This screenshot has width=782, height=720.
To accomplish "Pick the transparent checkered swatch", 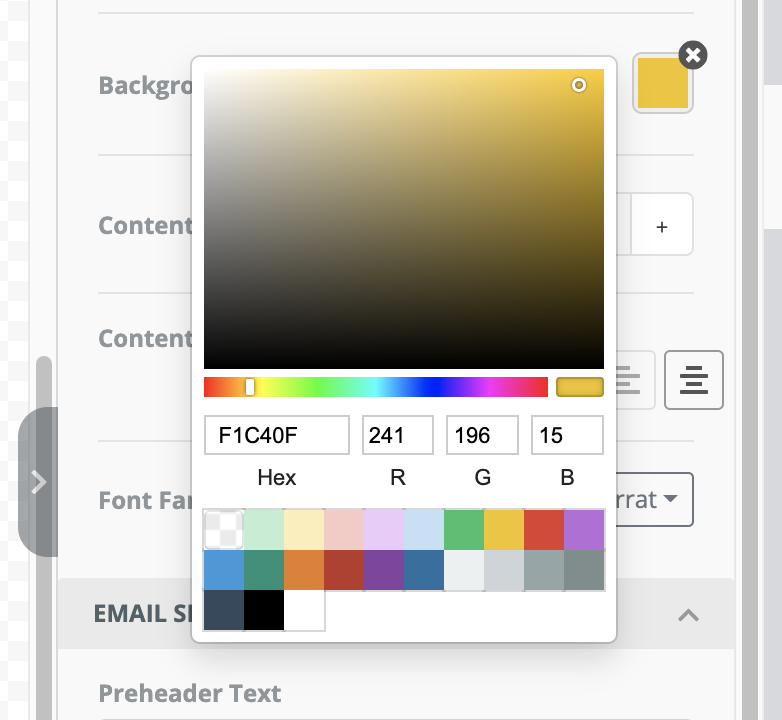I will point(224,530).
